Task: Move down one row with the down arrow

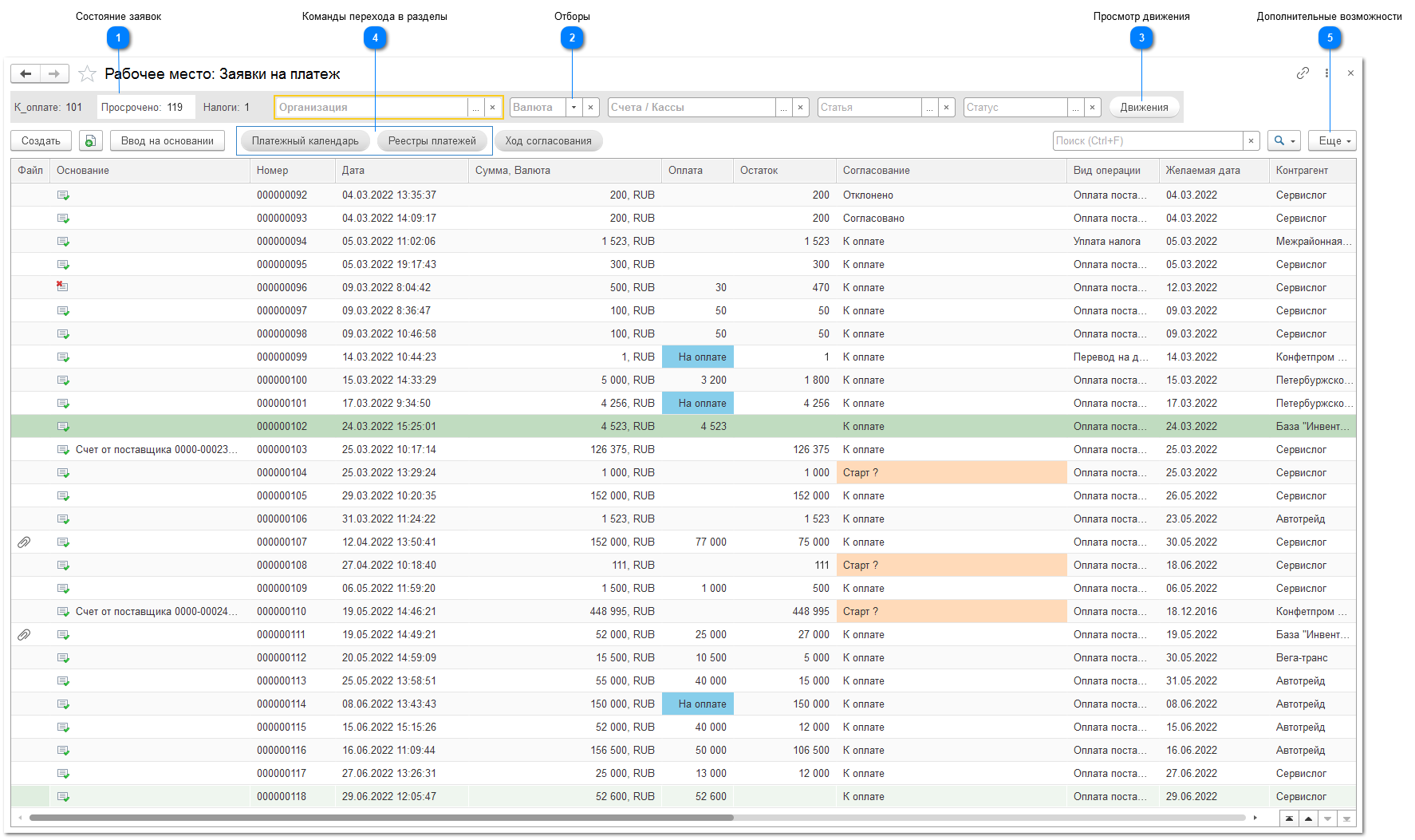Action: click(x=1327, y=819)
